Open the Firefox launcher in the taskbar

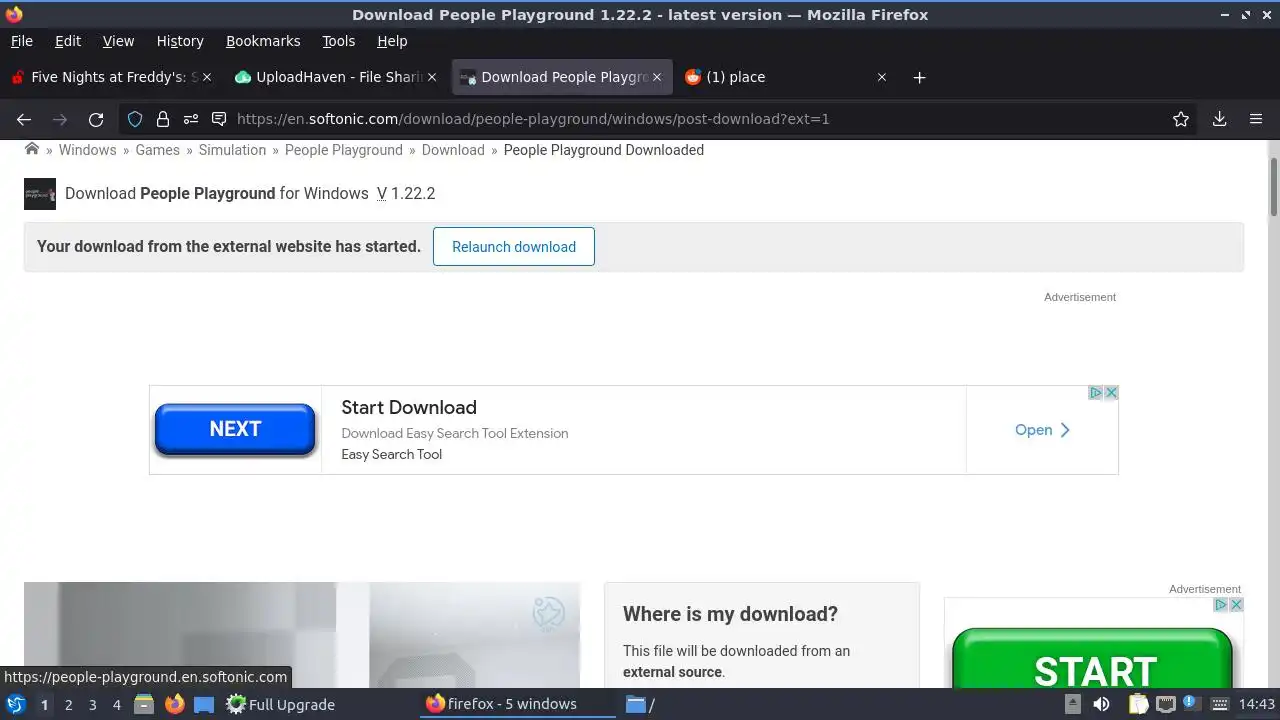pyautogui.click(x=175, y=704)
